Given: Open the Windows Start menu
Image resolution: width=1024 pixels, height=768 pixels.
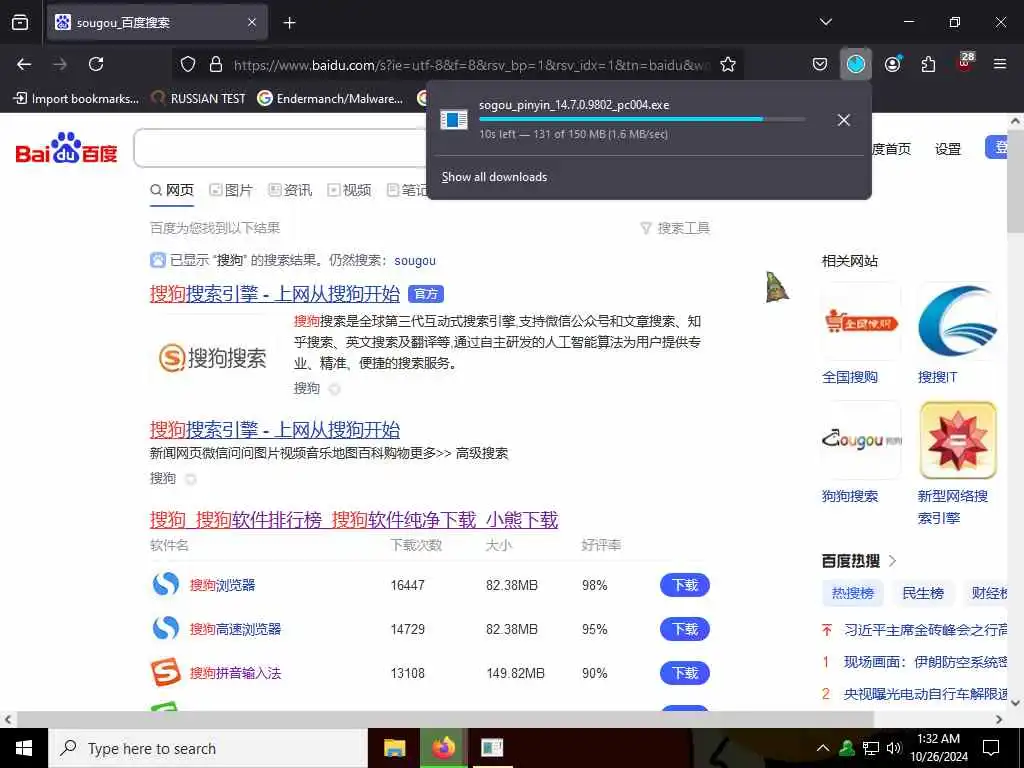Looking at the screenshot, I should (24, 748).
